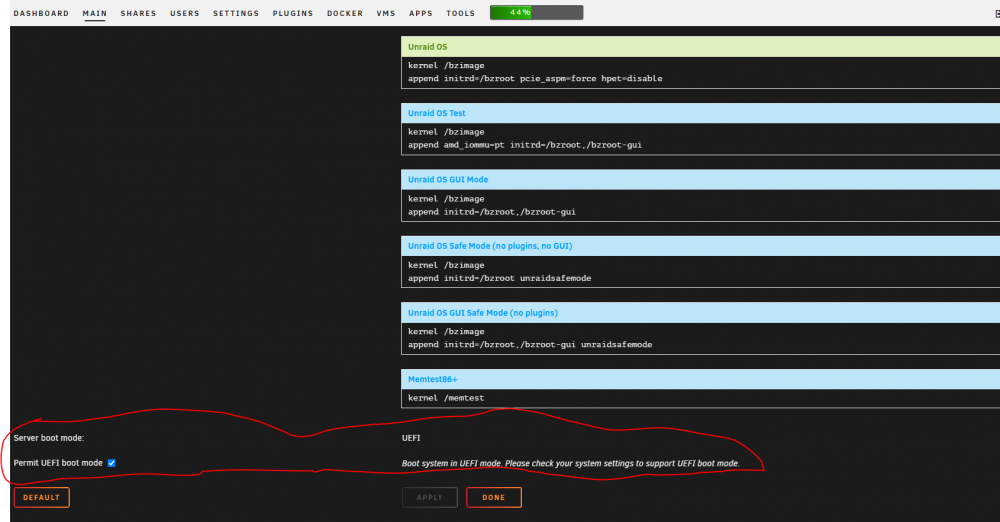Click the 44% progress bar

coord(536,12)
